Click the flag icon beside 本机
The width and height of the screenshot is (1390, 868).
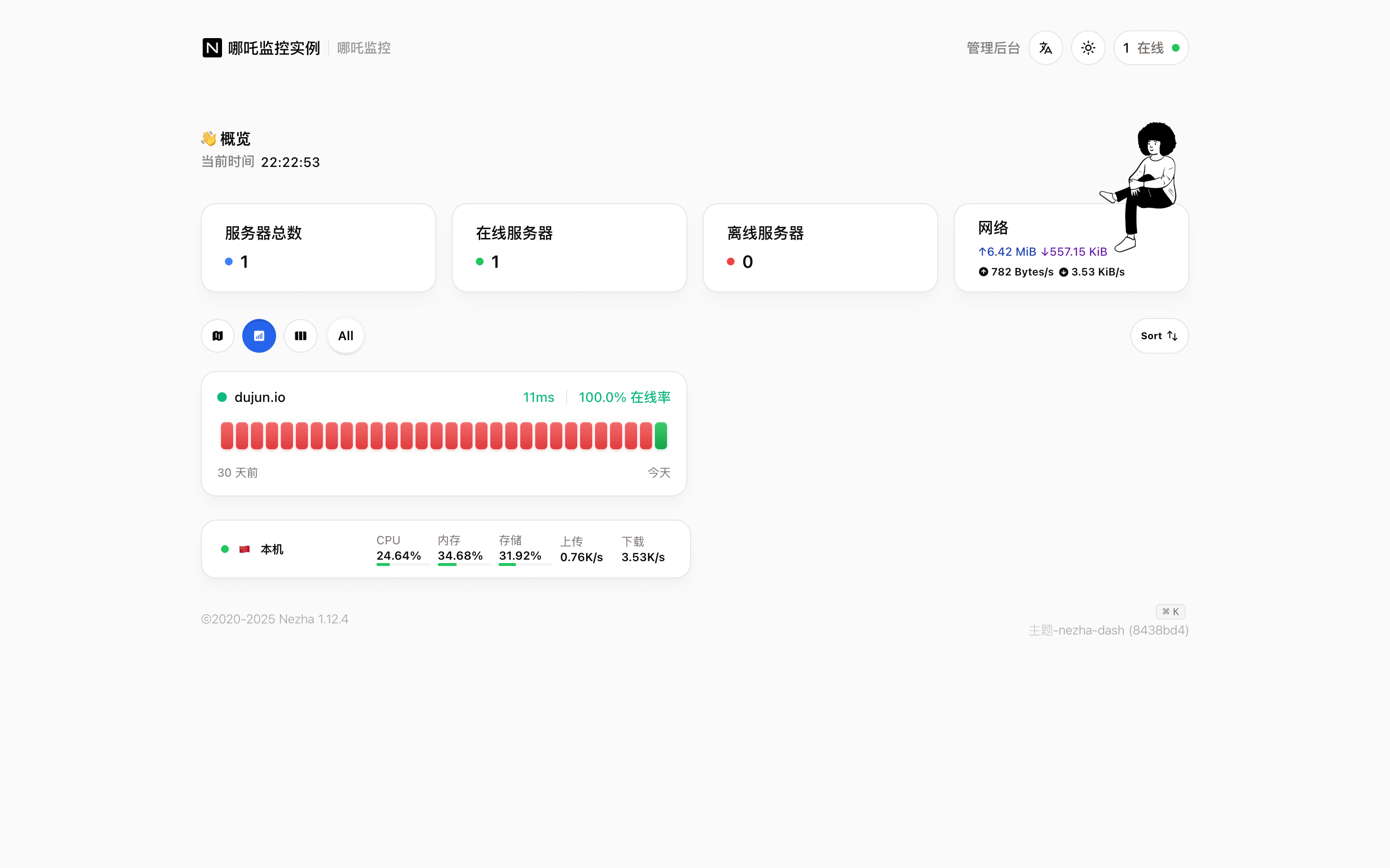point(245,550)
